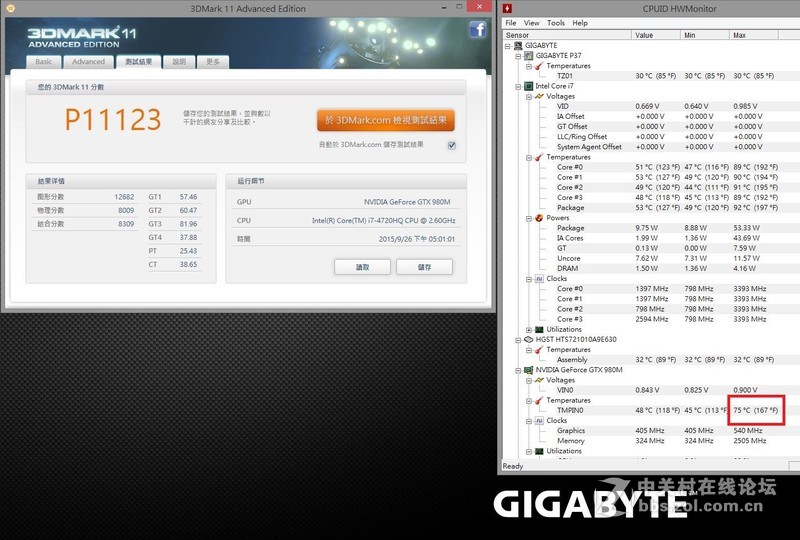The width and height of the screenshot is (800, 540).
Task: Select the GIGABYTE computer icon in tree
Action: pyautogui.click(x=518, y=45)
